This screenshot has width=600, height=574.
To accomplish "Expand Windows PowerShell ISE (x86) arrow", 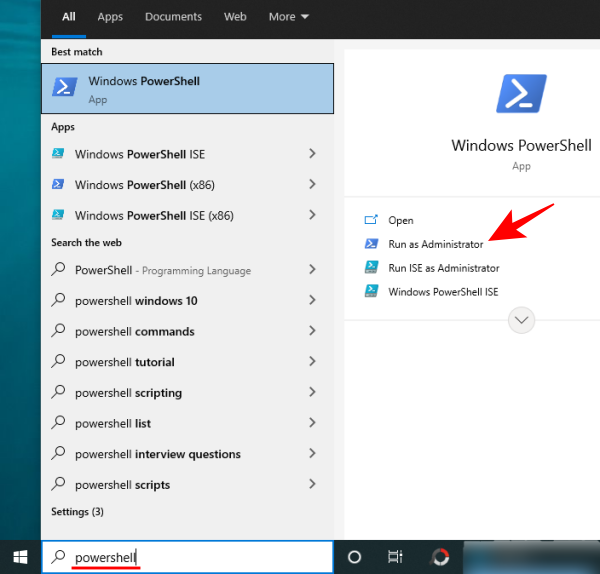I will (x=312, y=215).
